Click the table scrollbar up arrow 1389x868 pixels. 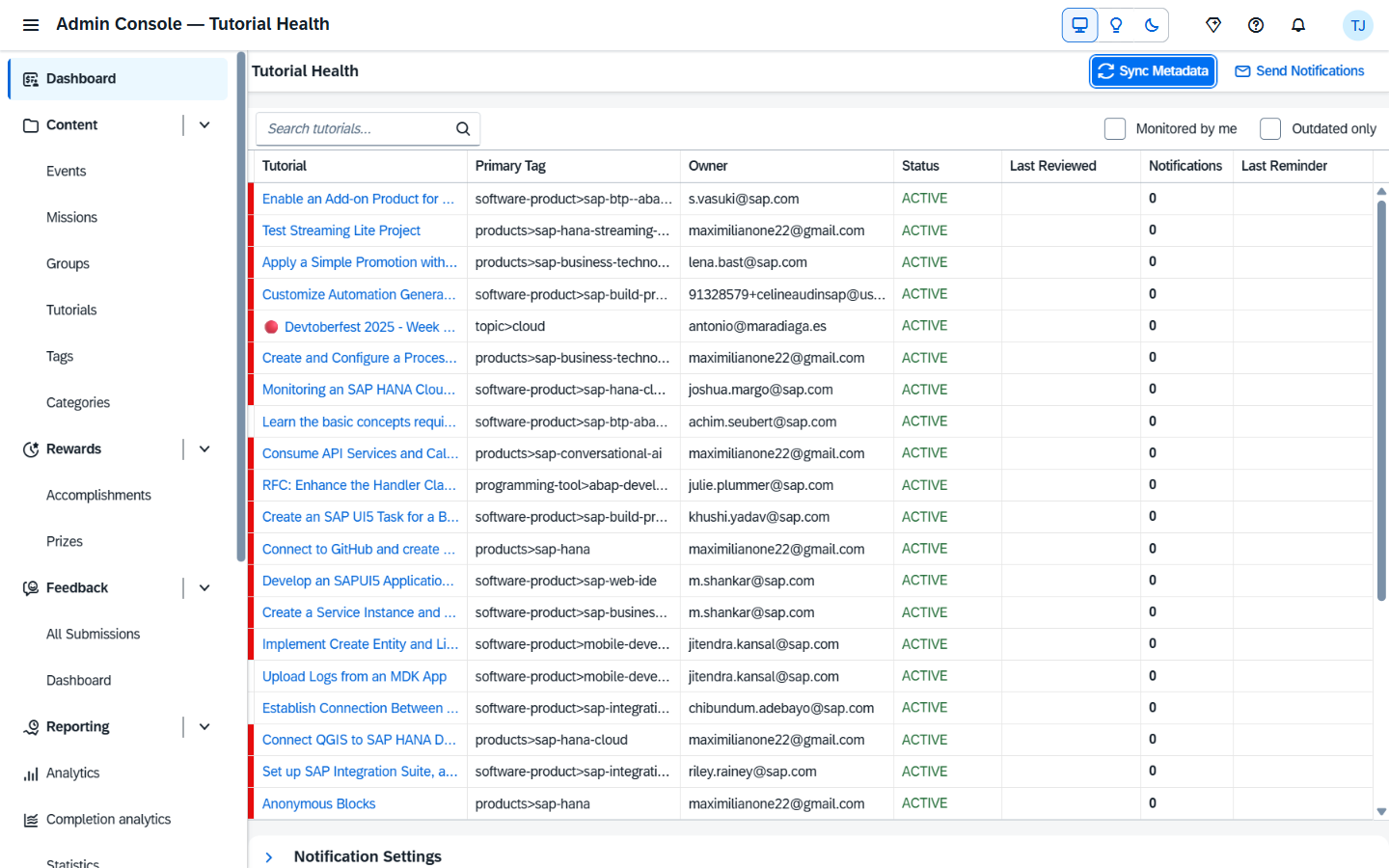[1381, 191]
